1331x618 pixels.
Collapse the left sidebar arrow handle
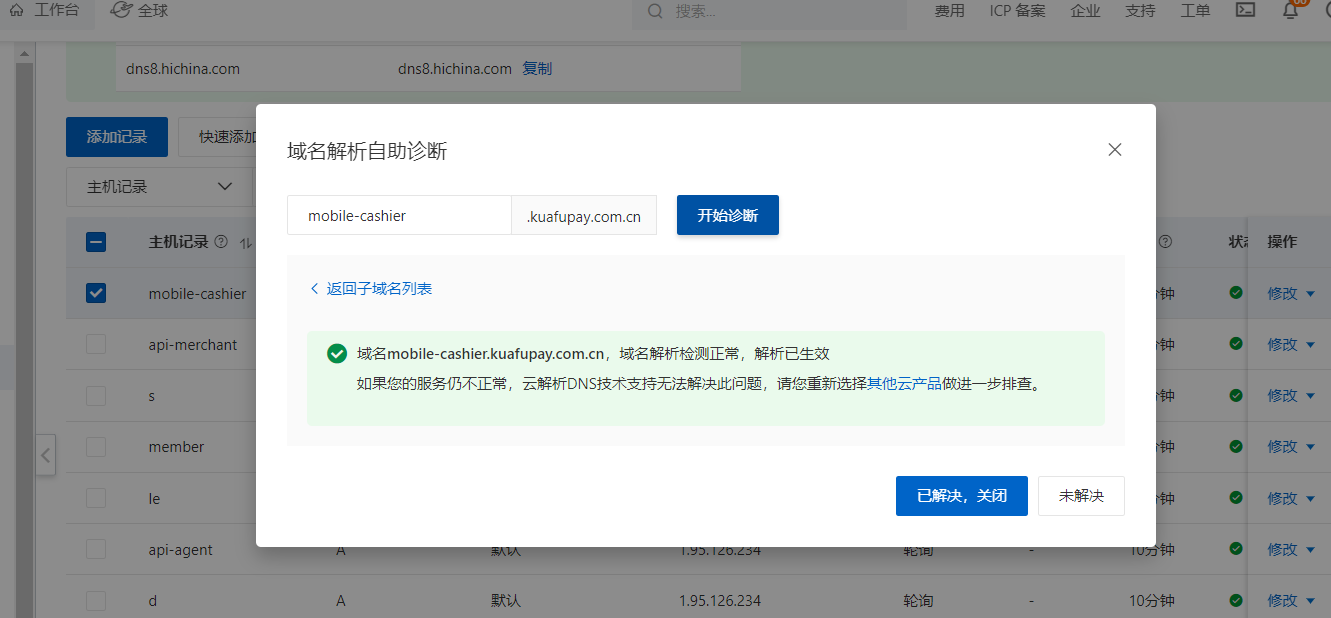pyautogui.click(x=45, y=455)
